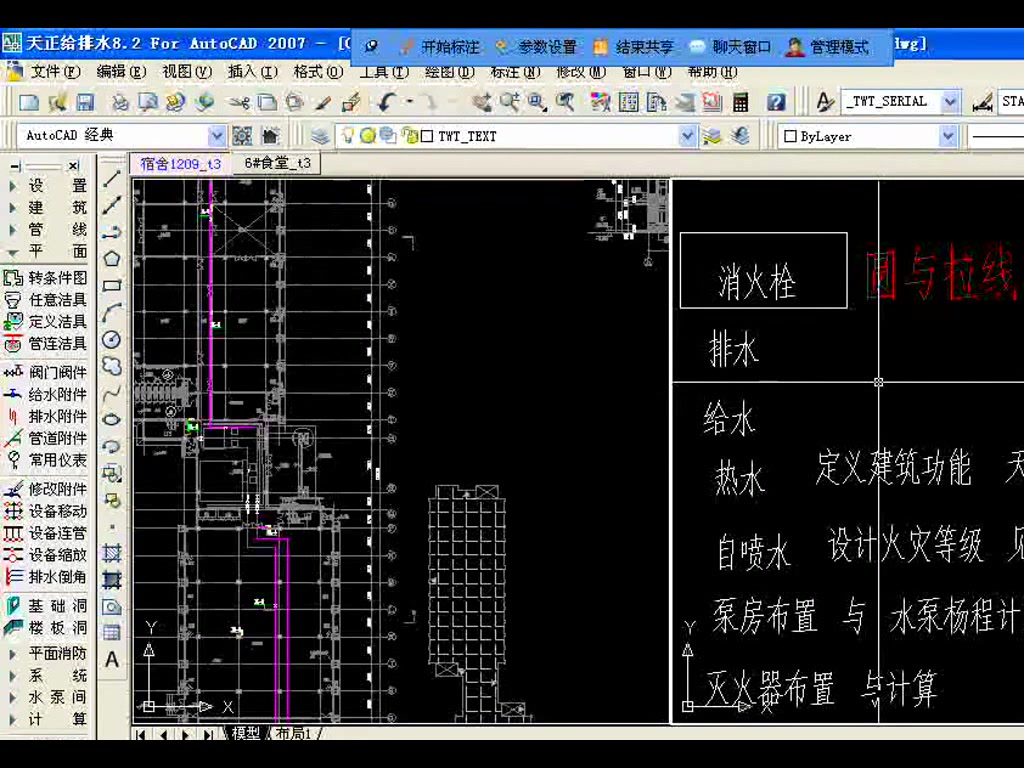
Task: Switch to the 布局1 layout tab
Action: [293, 733]
